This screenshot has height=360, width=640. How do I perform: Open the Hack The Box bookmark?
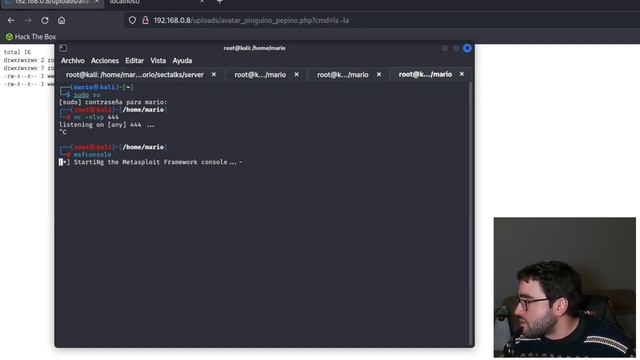(31, 37)
